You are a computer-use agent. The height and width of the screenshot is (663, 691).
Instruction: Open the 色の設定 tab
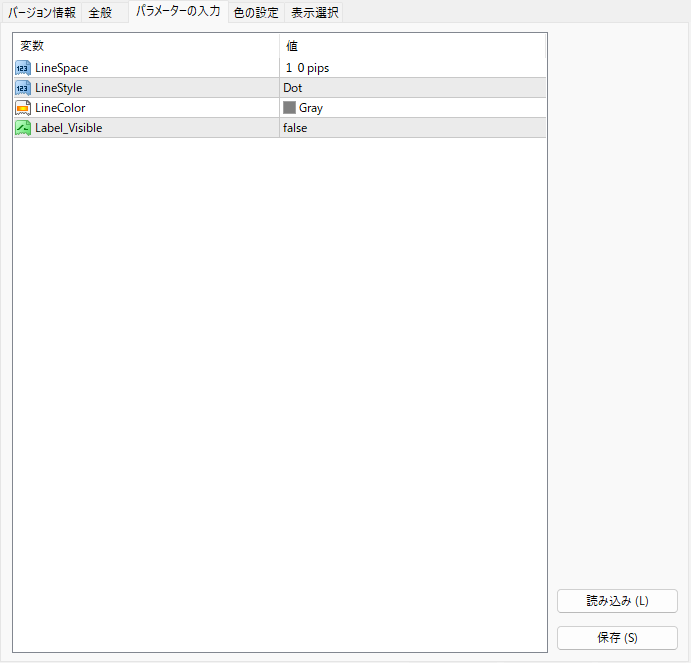coord(256,12)
